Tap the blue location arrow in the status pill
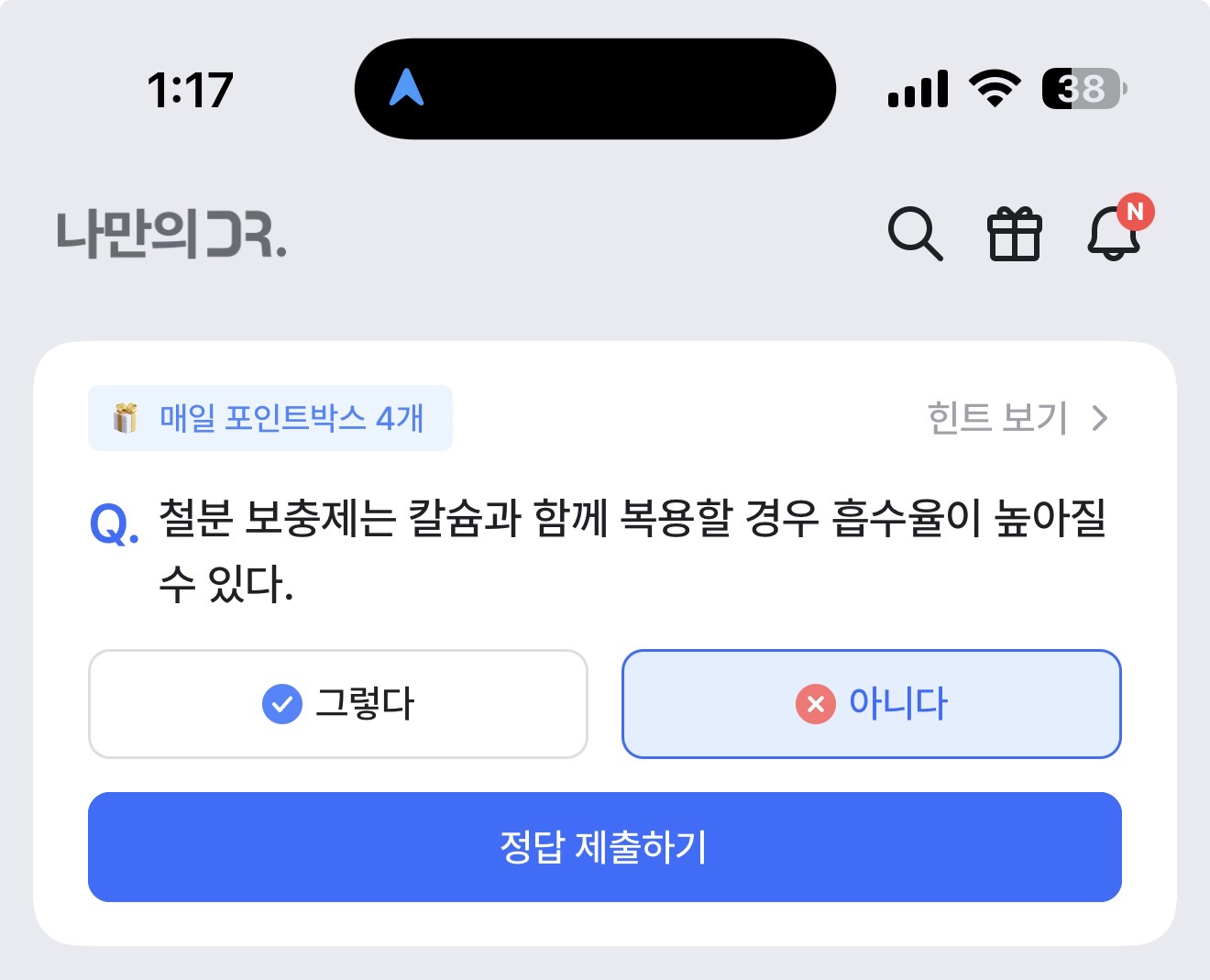The image size is (1210, 980). [406, 89]
